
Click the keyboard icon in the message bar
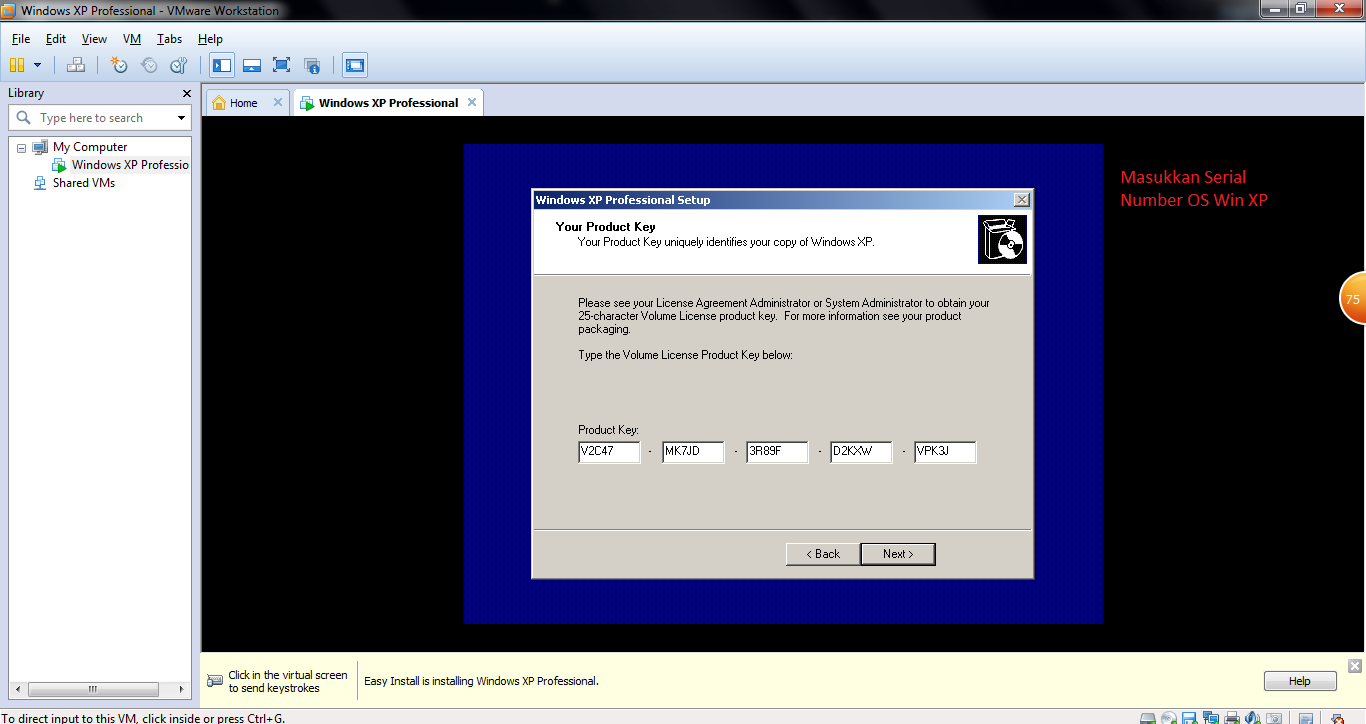point(215,681)
